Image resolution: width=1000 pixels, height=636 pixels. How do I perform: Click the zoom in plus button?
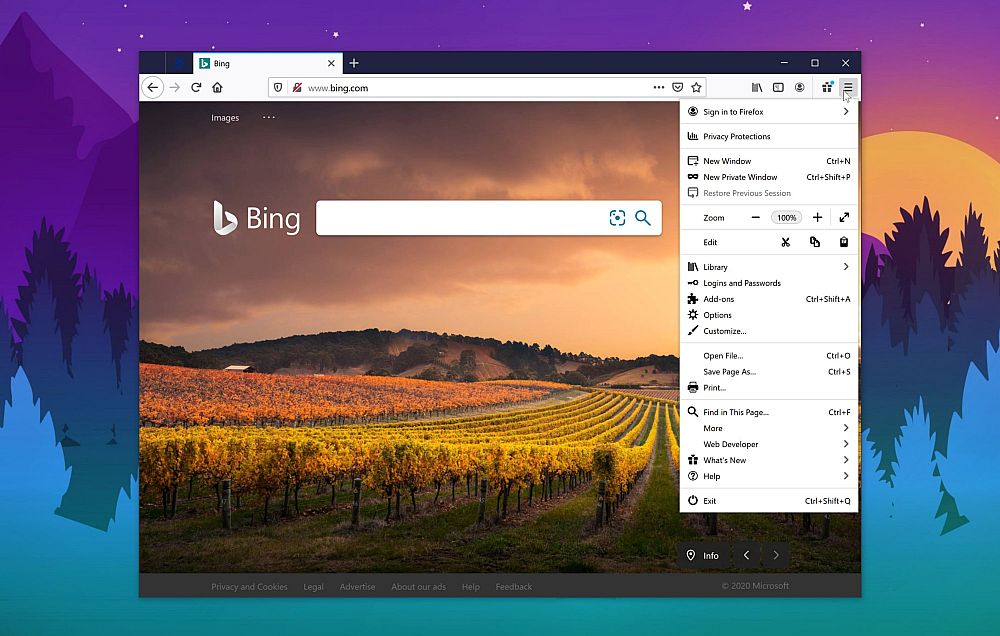click(817, 217)
